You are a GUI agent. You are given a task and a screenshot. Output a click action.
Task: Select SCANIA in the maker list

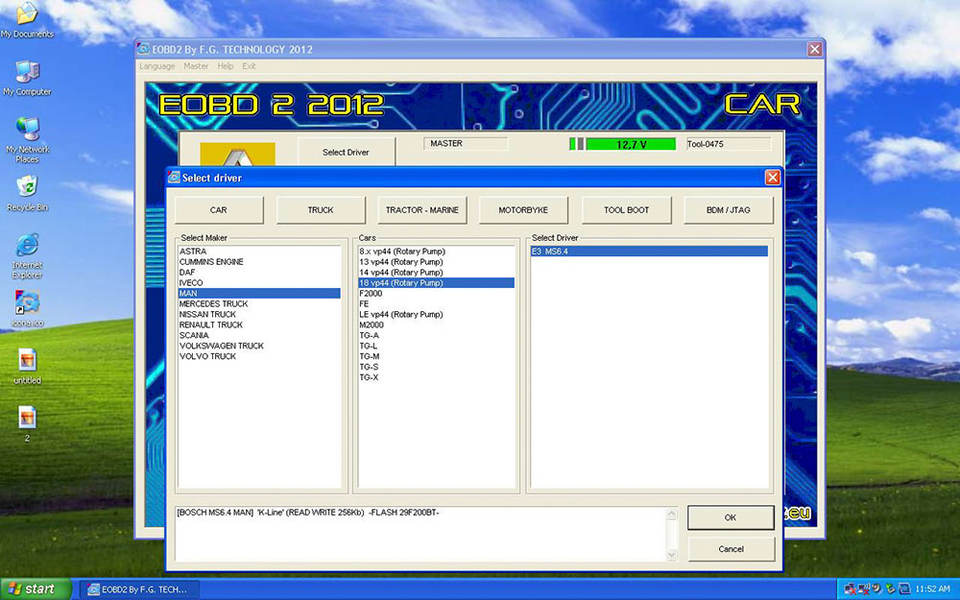[194, 335]
